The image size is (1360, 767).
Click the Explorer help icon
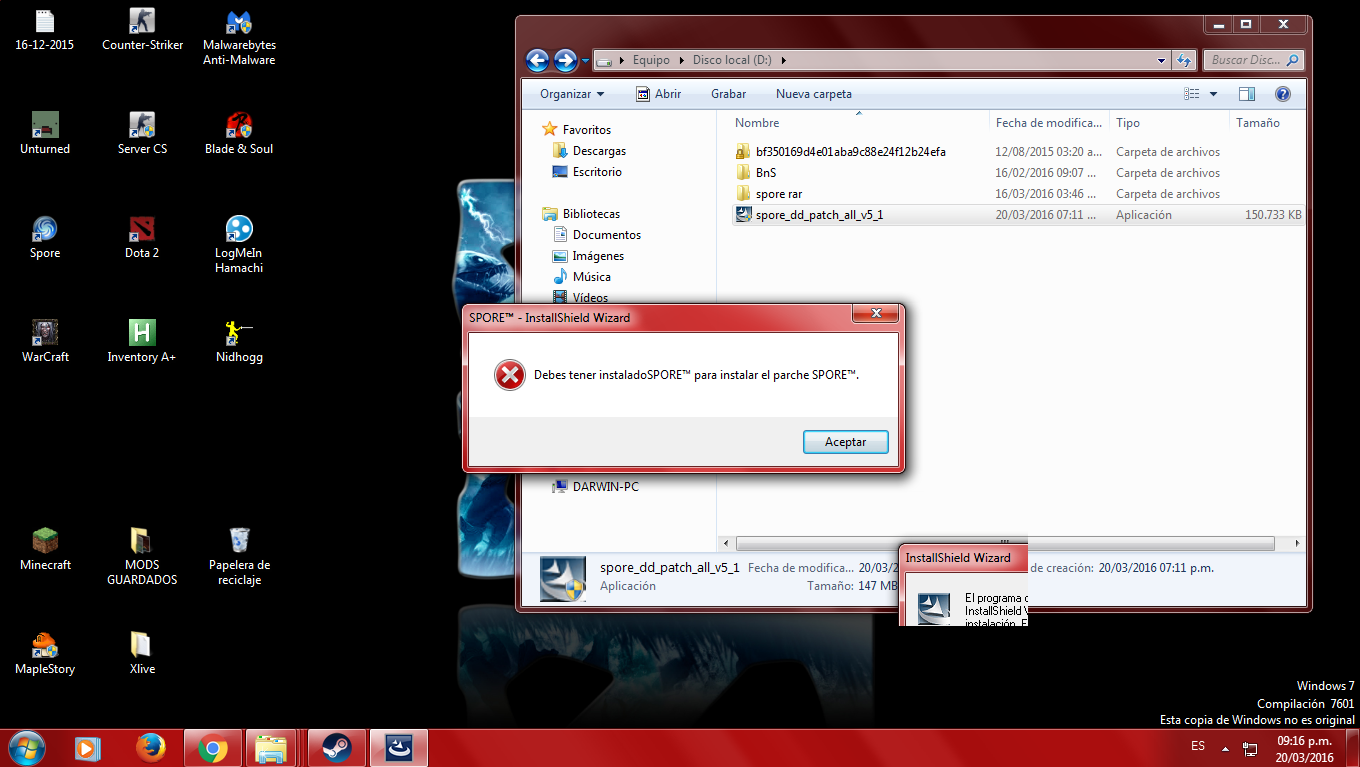[1283, 94]
